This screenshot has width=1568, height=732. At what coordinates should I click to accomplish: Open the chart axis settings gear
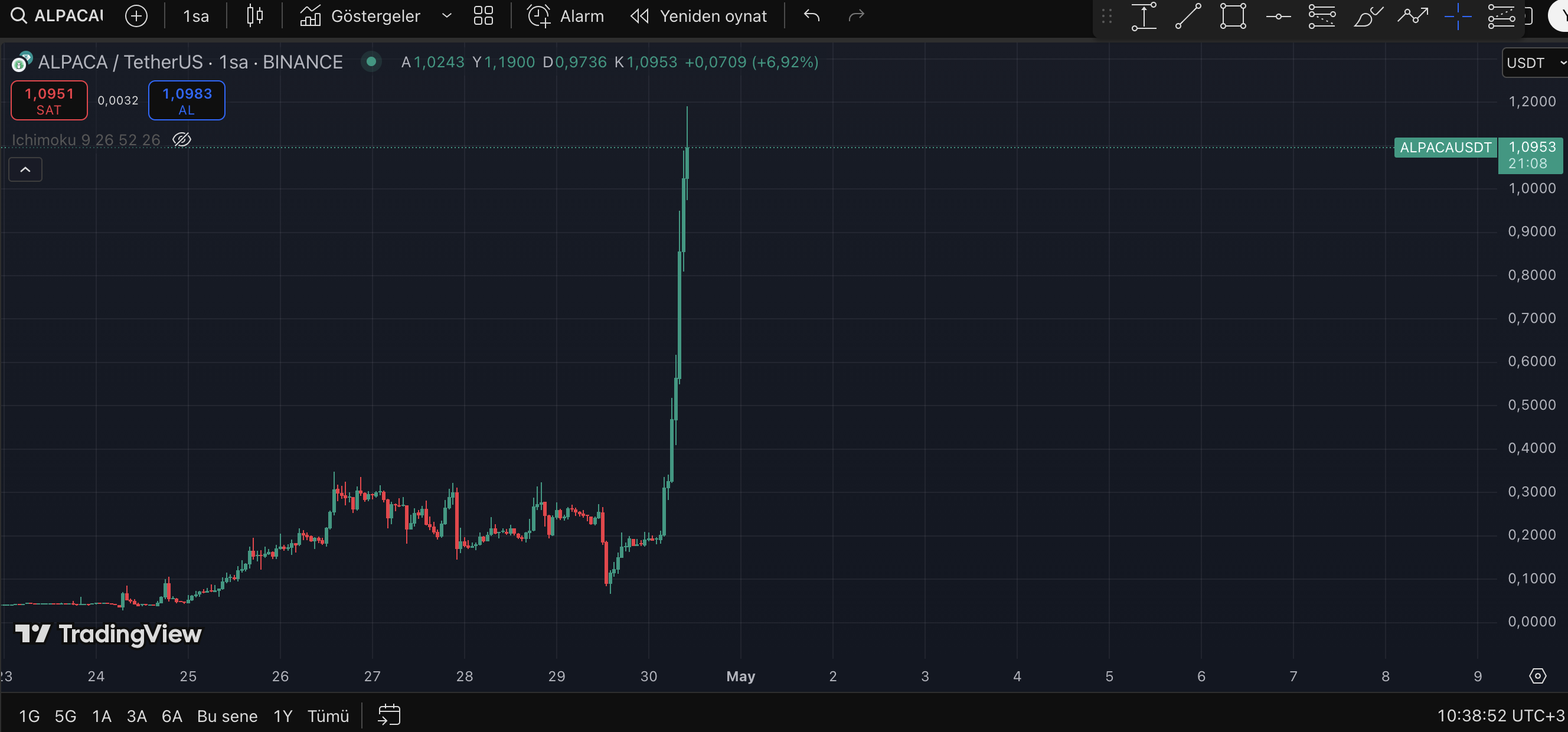[x=1537, y=676]
